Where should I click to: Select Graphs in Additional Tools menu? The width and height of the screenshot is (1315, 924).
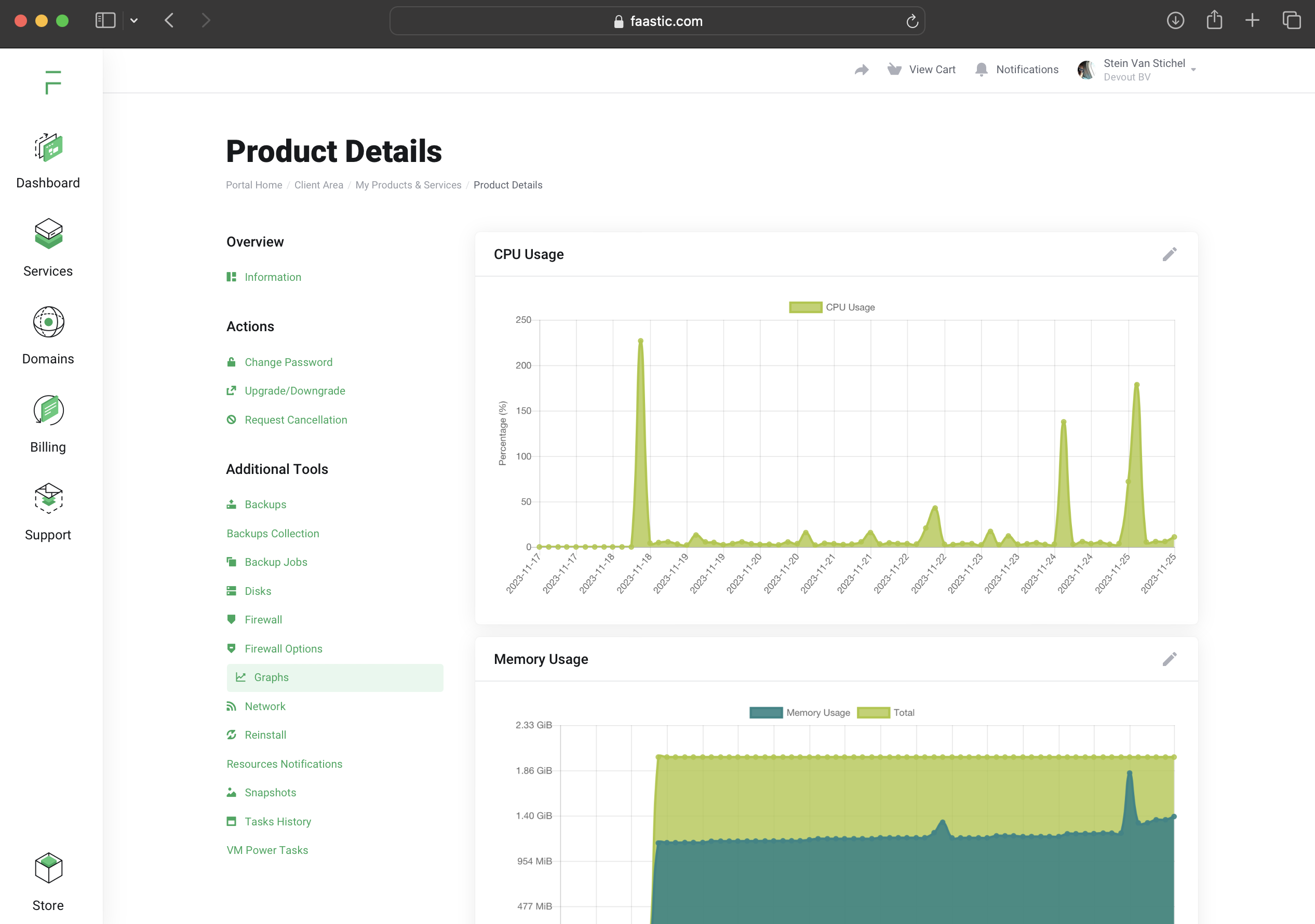click(271, 677)
